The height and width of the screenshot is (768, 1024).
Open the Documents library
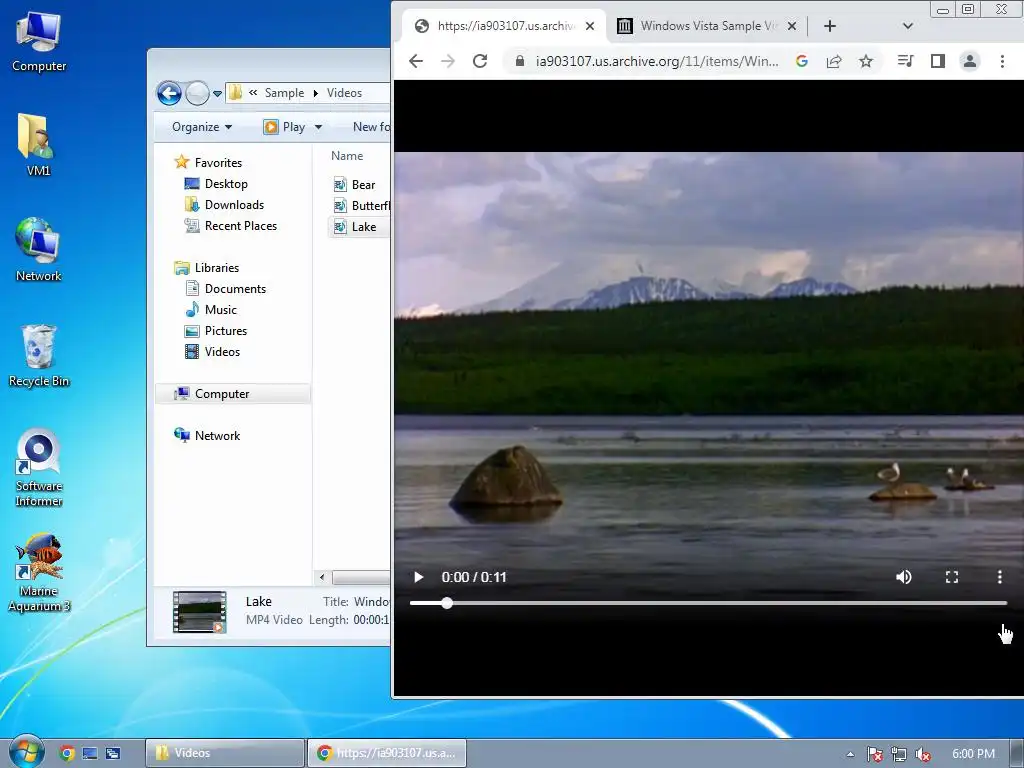tap(225, 289)
